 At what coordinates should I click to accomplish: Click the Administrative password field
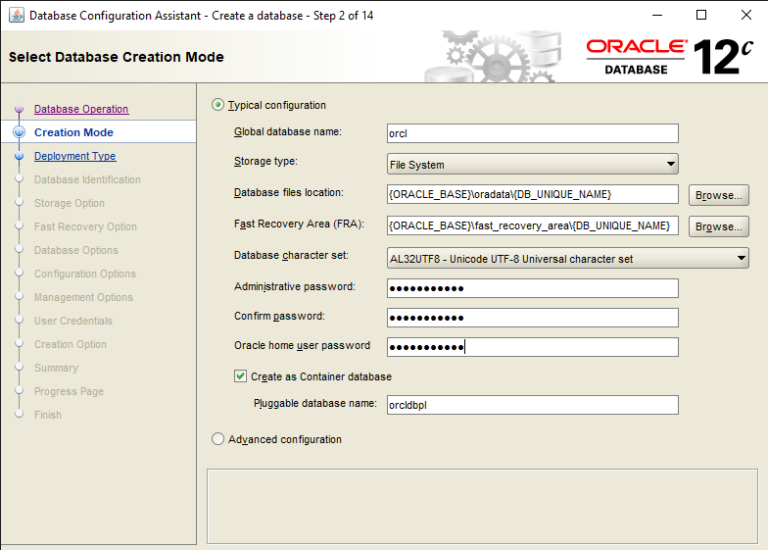pyautogui.click(x=532, y=288)
